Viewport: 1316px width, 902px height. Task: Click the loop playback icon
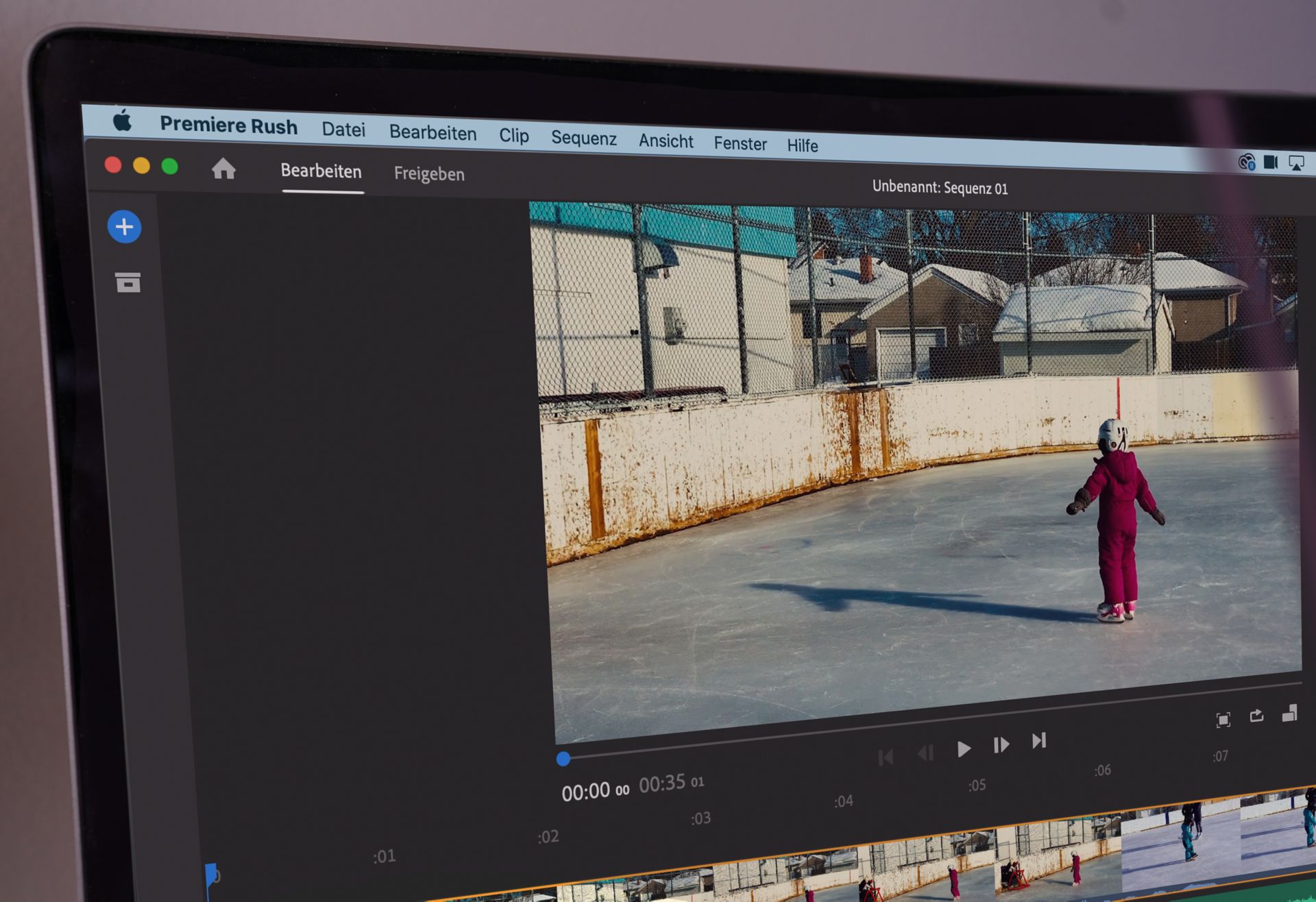[x=1256, y=716]
